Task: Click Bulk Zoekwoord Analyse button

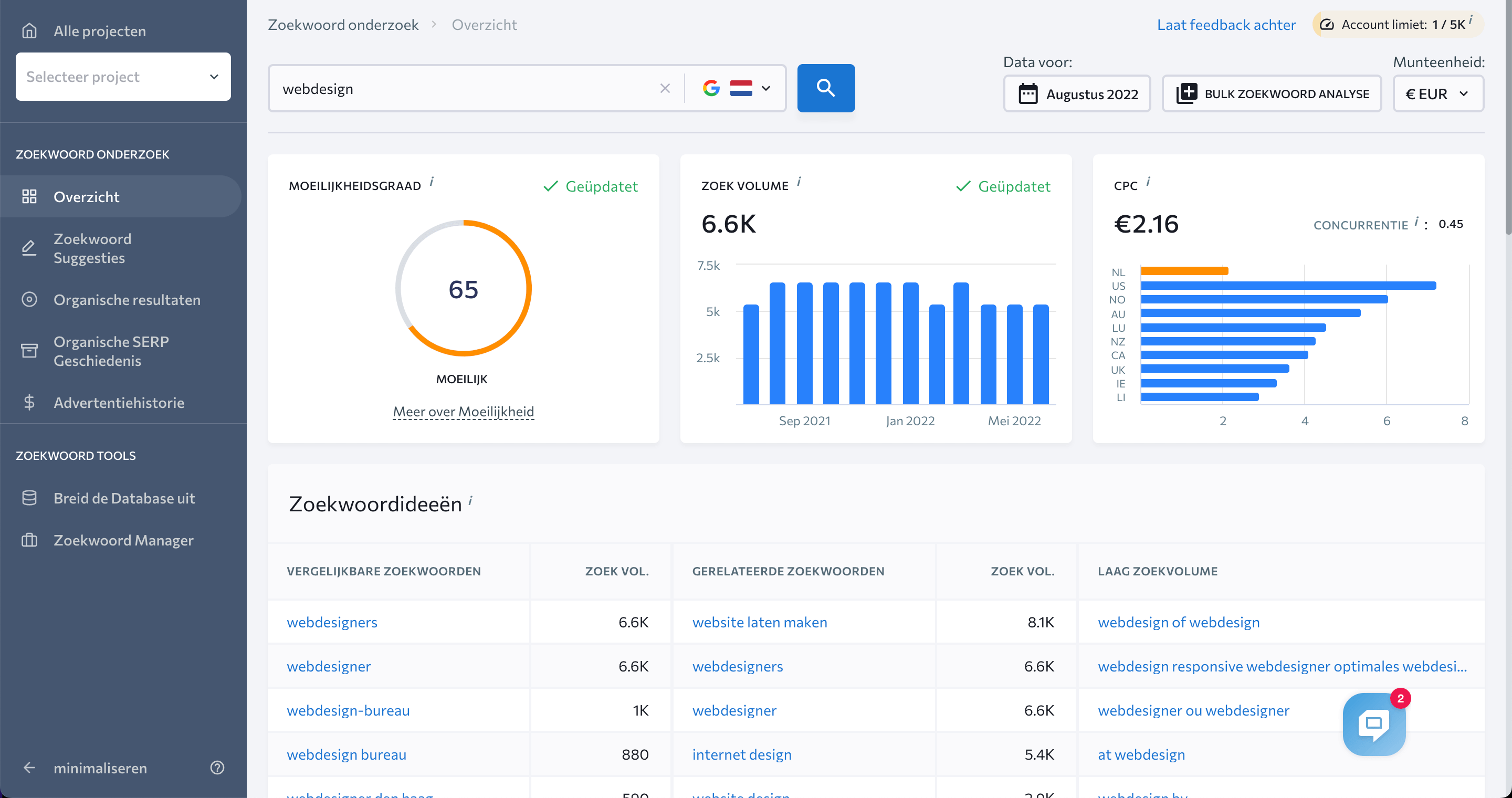Action: tap(1272, 94)
